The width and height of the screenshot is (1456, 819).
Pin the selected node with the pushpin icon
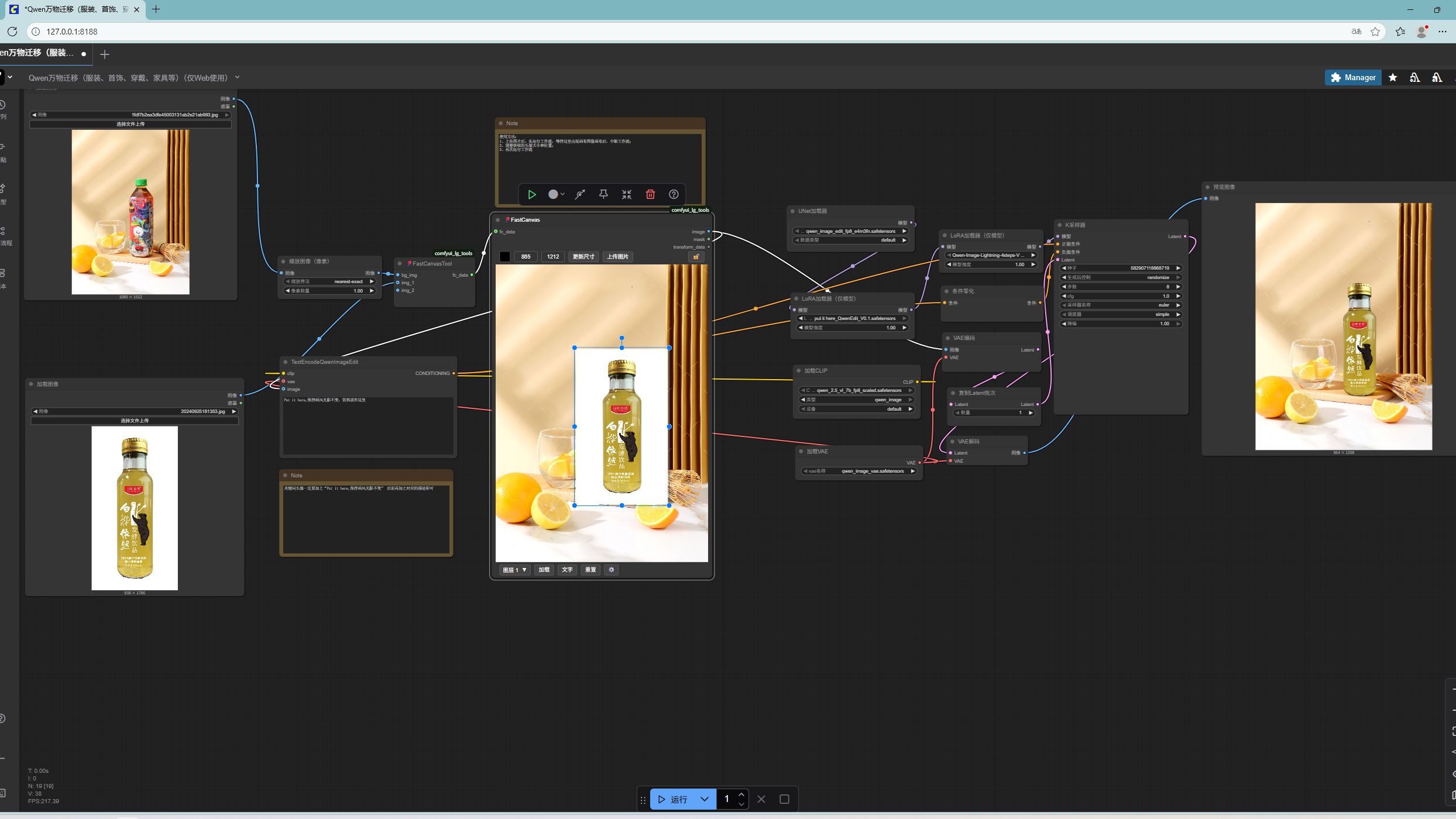[x=603, y=194]
